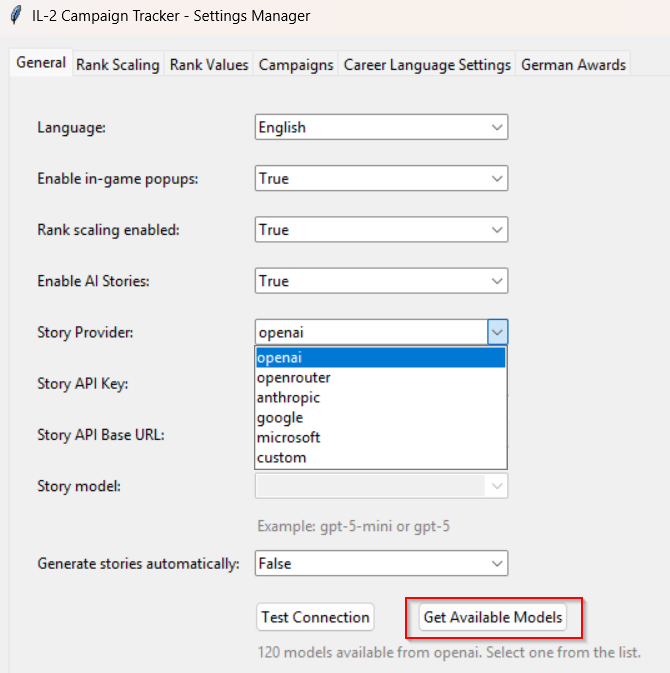Viewport: 670px width, 673px height.
Task: Expand the Enable AI Stories dropdown
Action: [x=381, y=281]
